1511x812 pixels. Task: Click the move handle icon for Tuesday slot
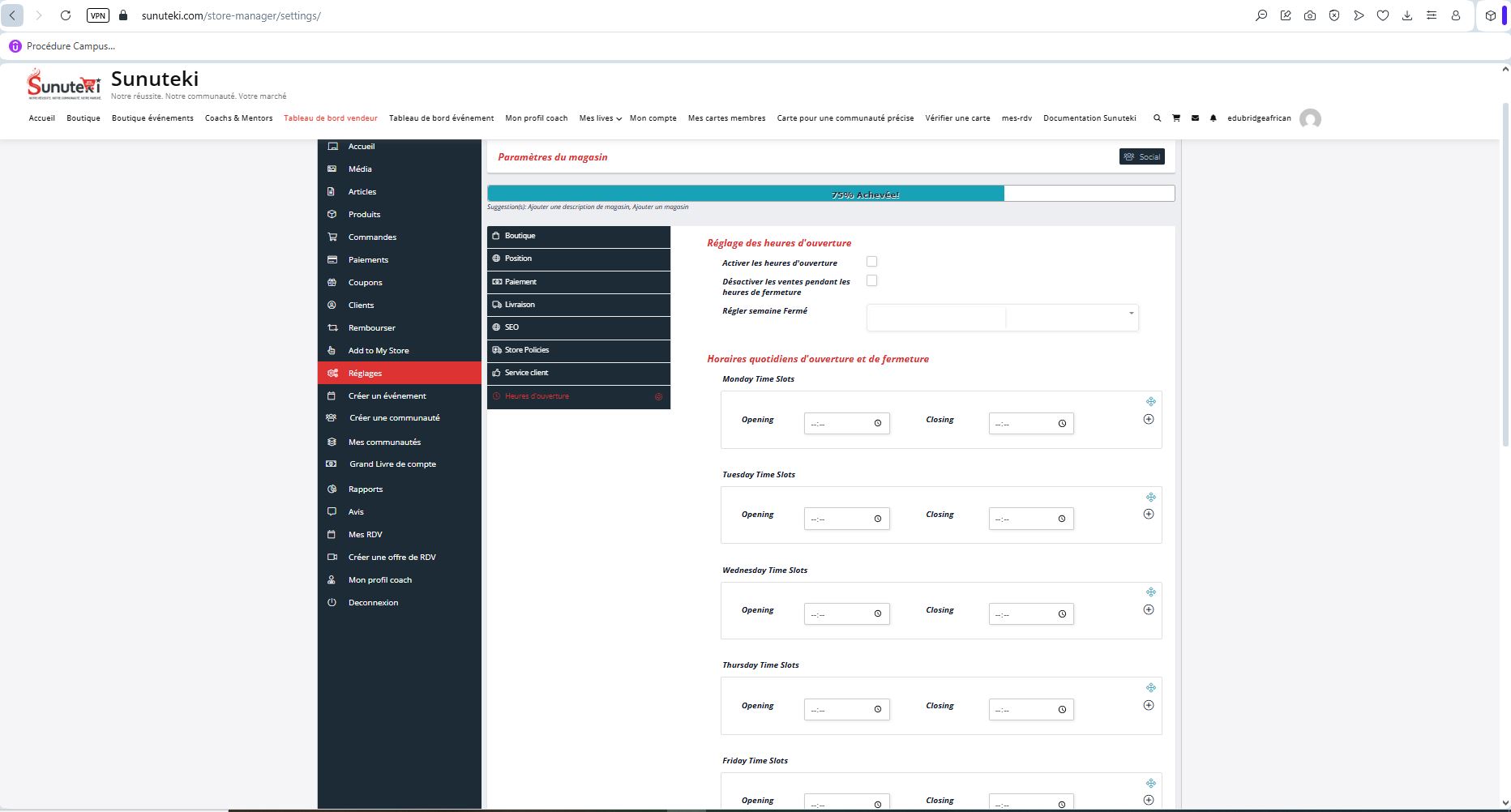coord(1150,498)
